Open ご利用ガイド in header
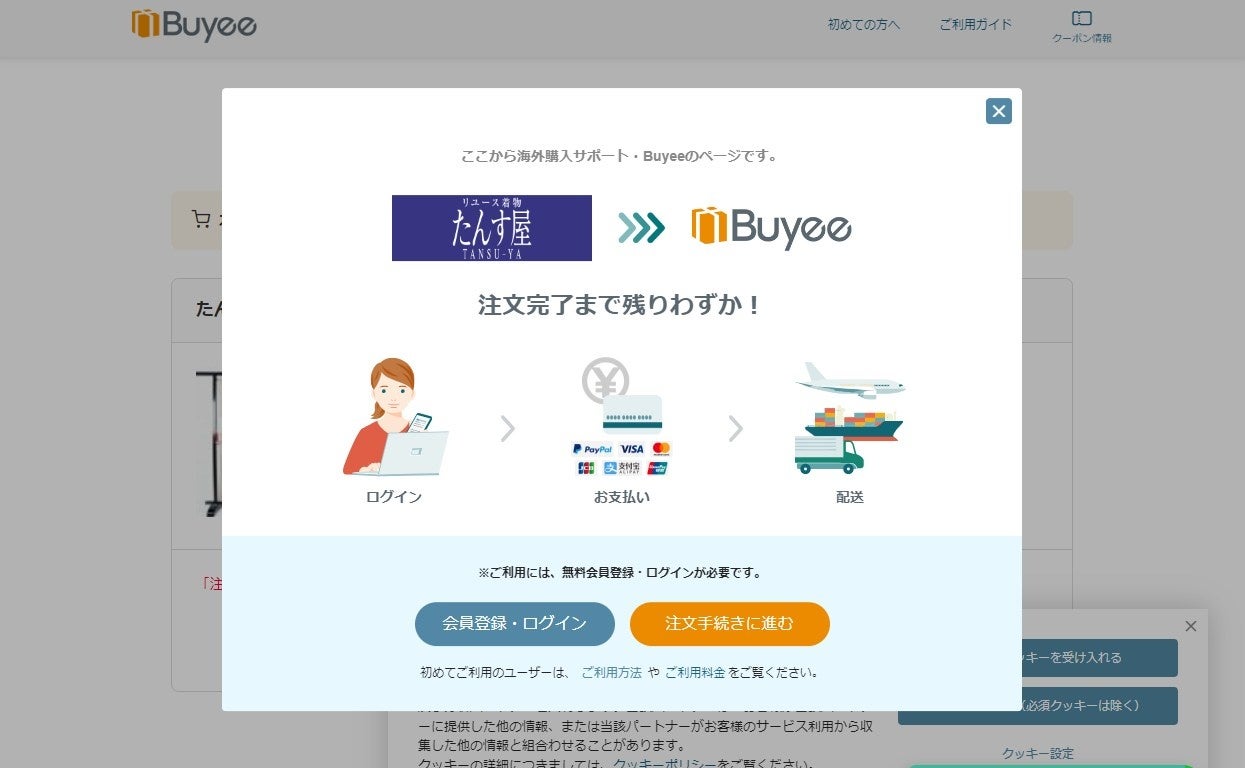 click(976, 25)
